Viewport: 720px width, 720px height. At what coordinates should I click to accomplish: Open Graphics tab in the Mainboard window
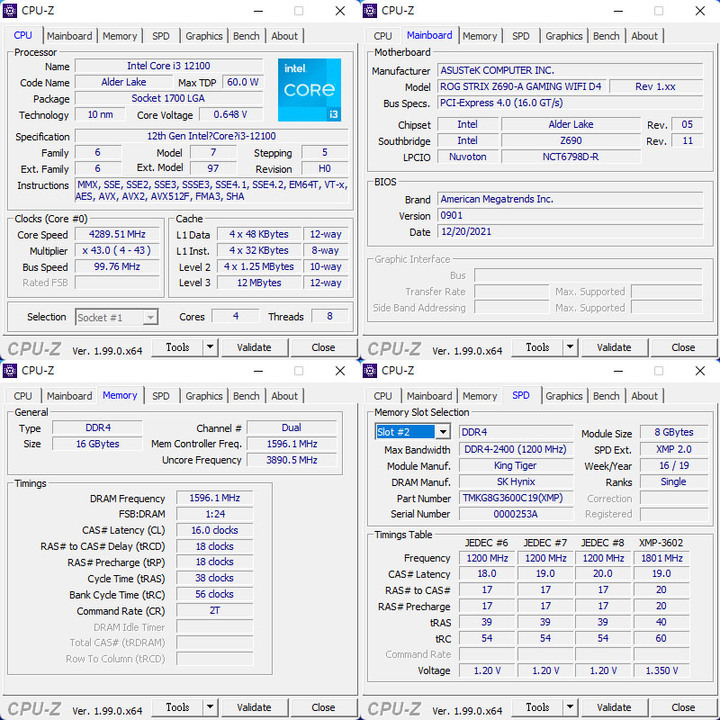tap(564, 36)
